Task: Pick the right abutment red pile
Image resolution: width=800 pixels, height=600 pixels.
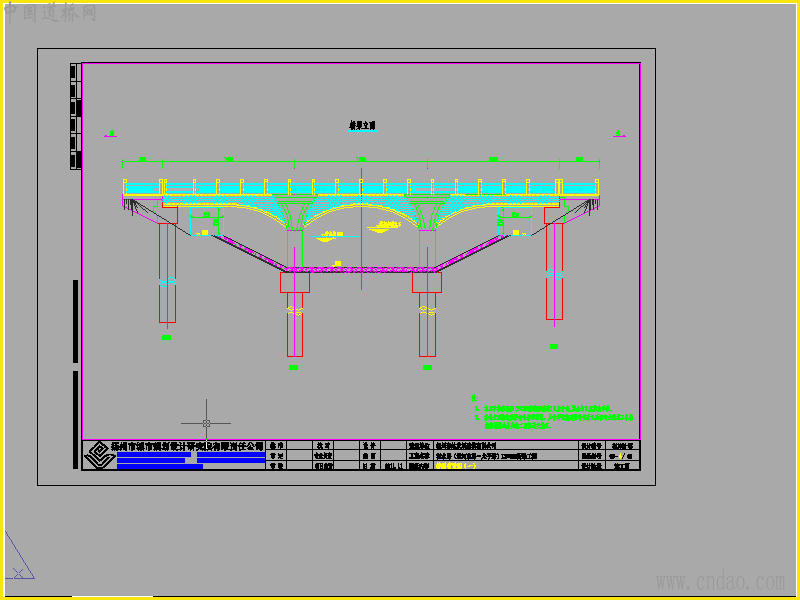Action: pyautogui.click(x=554, y=271)
